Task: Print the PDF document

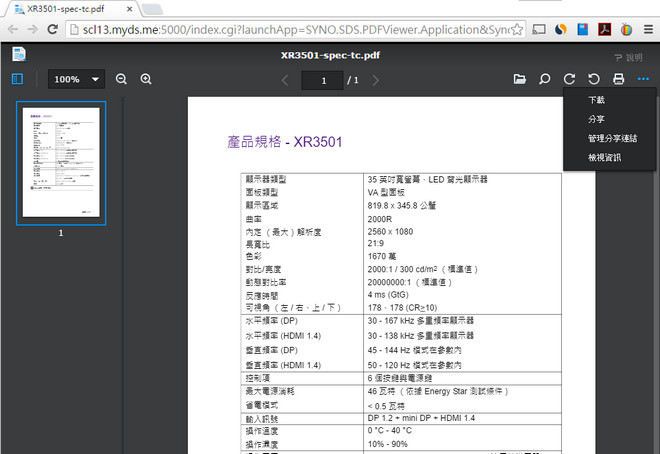Action: point(618,79)
